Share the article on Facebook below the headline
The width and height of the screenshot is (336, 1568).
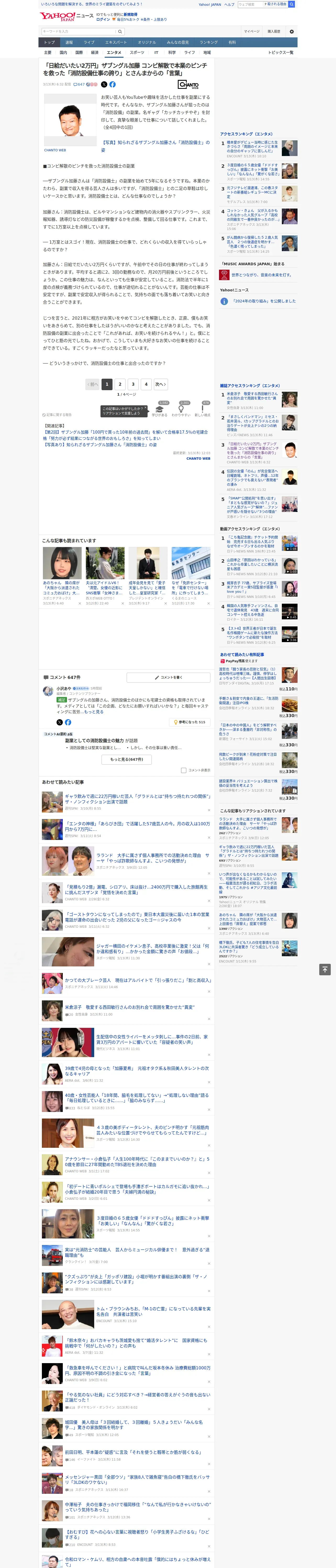[112, 85]
